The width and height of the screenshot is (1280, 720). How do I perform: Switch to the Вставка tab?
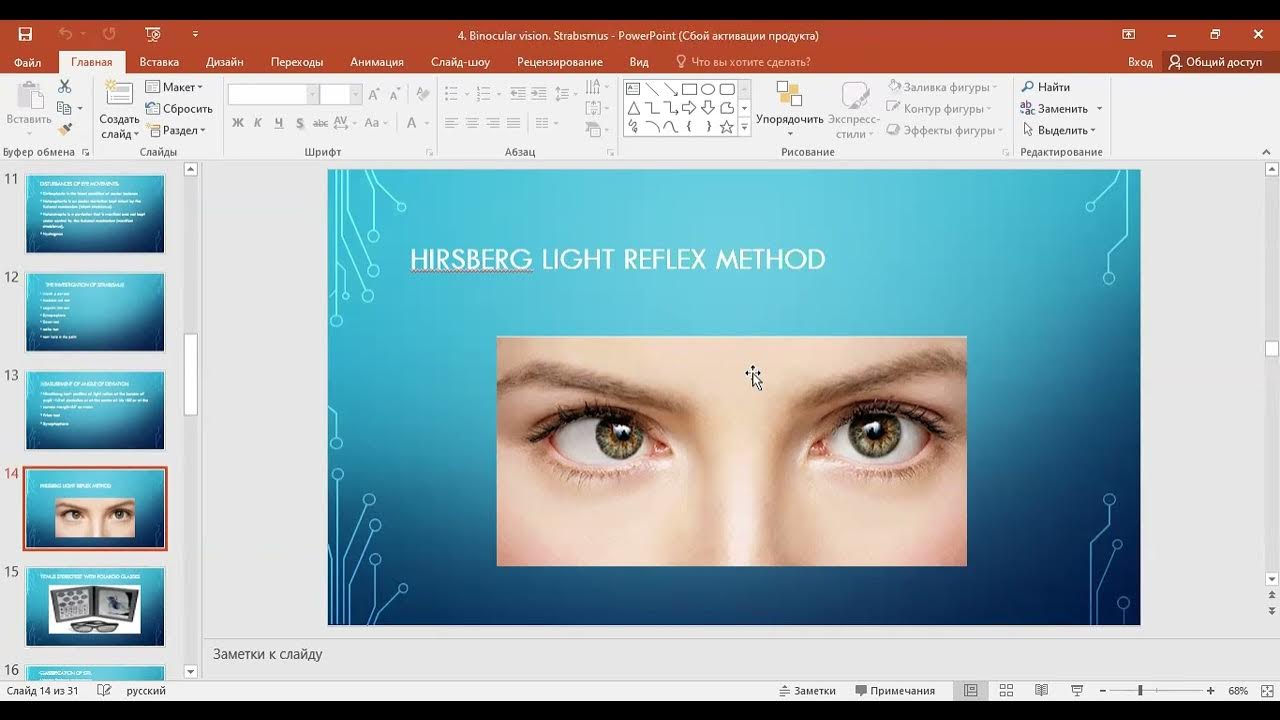point(159,62)
